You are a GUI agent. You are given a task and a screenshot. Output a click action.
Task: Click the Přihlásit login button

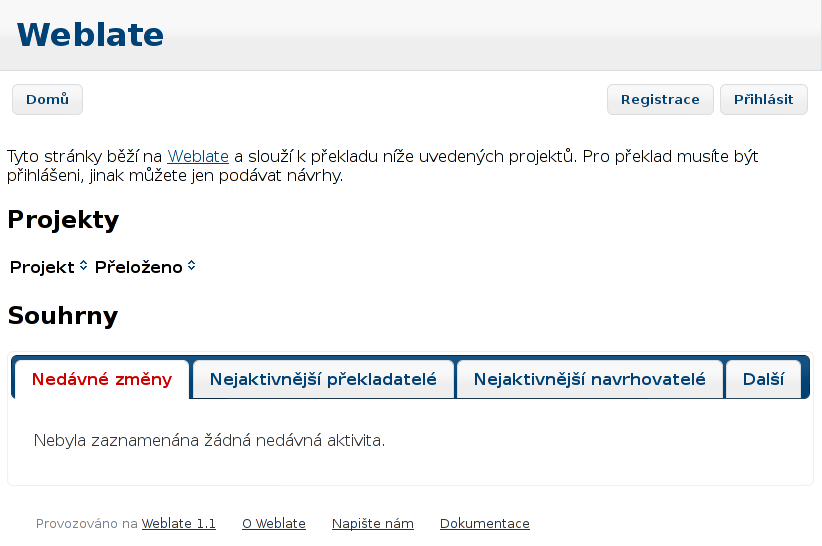pyautogui.click(x=763, y=99)
